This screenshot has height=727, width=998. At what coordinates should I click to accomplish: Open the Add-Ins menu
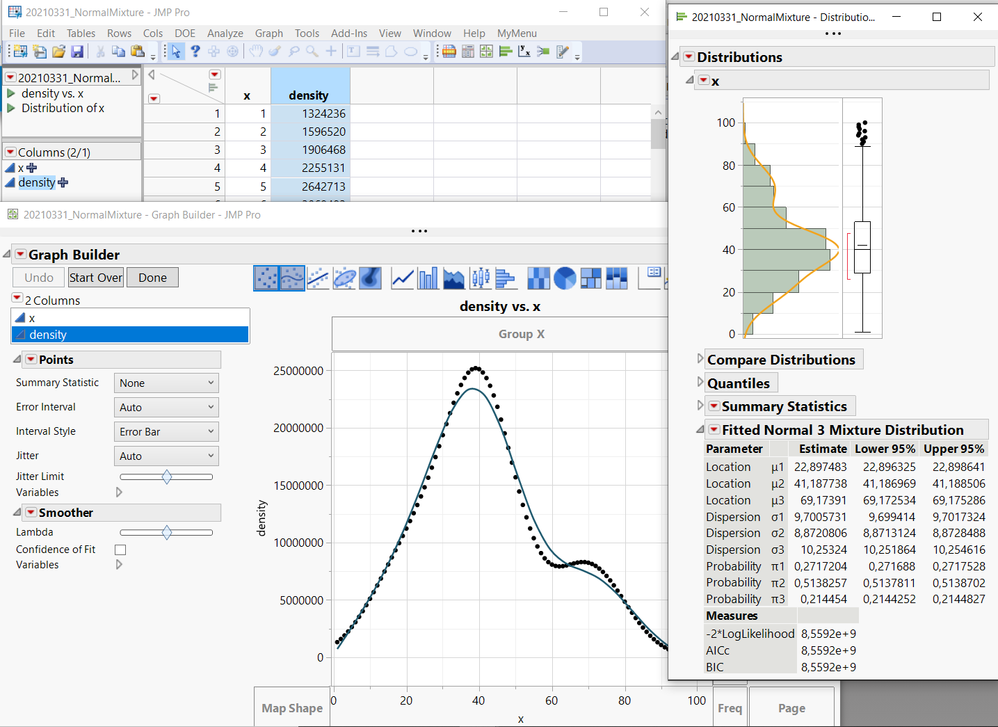[349, 33]
